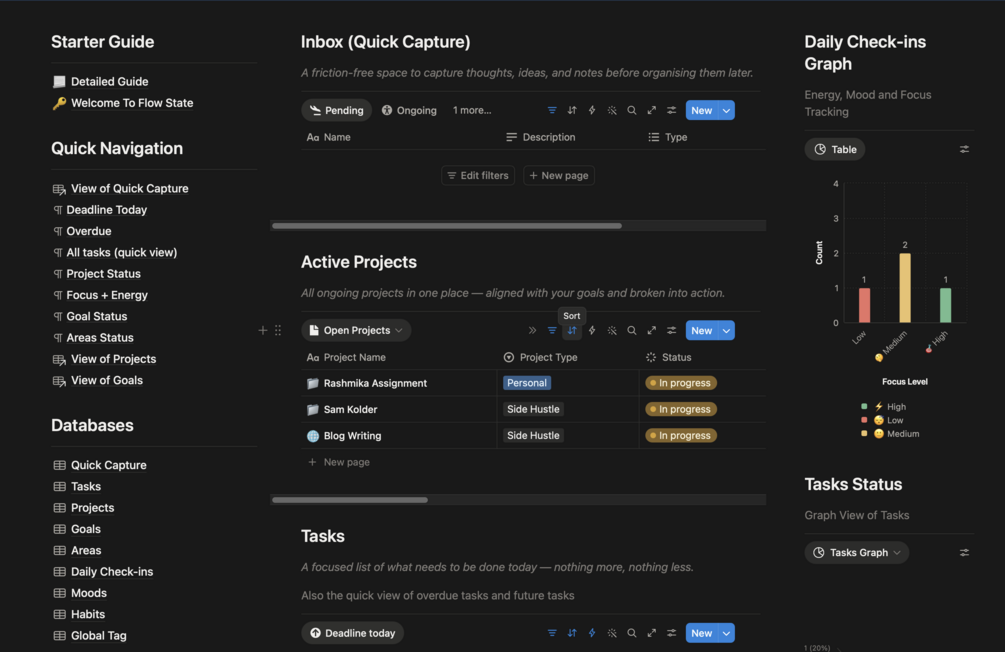Click settings sliders icon in Tasks toolbar
The height and width of the screenshot is (652, 1005).
pyautogui.click(x=672, y=633)
